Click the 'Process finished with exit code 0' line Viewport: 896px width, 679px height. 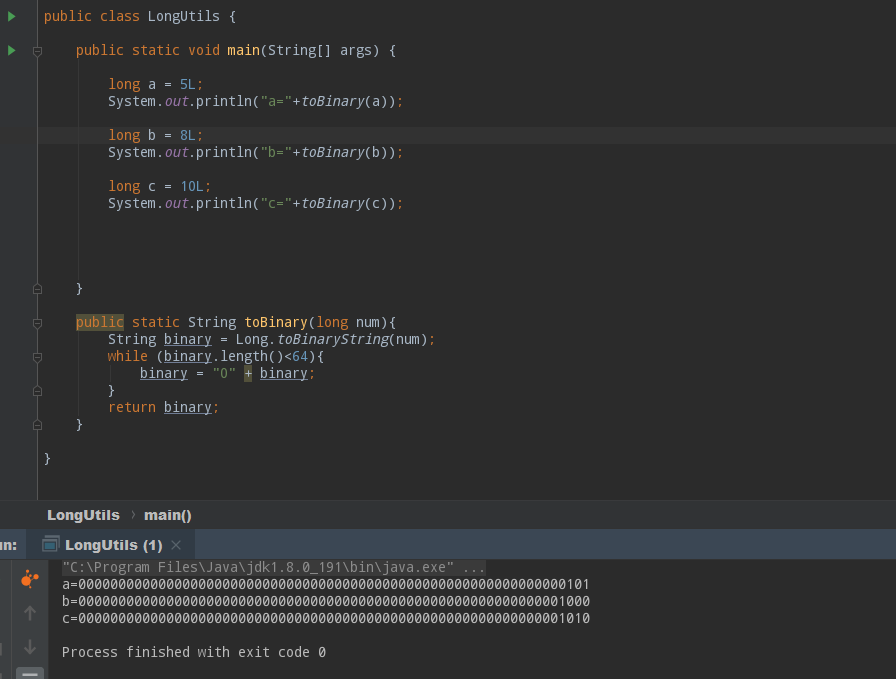tap(194, 652)
